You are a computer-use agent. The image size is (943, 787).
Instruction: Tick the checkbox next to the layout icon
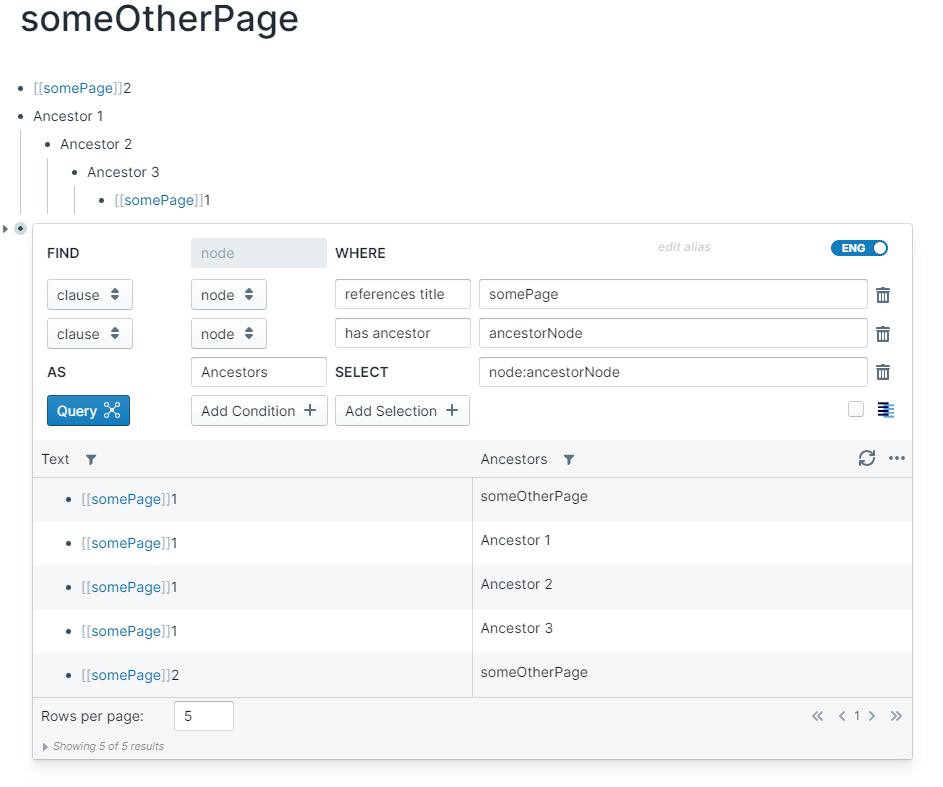[856, 409]
